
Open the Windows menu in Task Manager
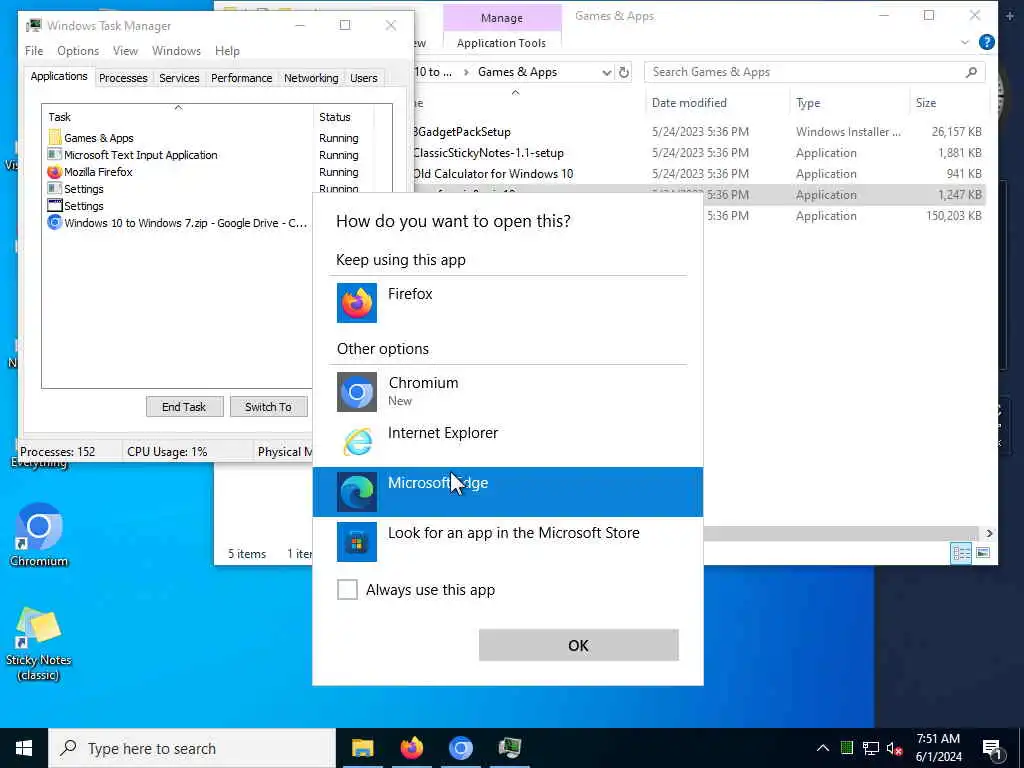pos(176,50)
